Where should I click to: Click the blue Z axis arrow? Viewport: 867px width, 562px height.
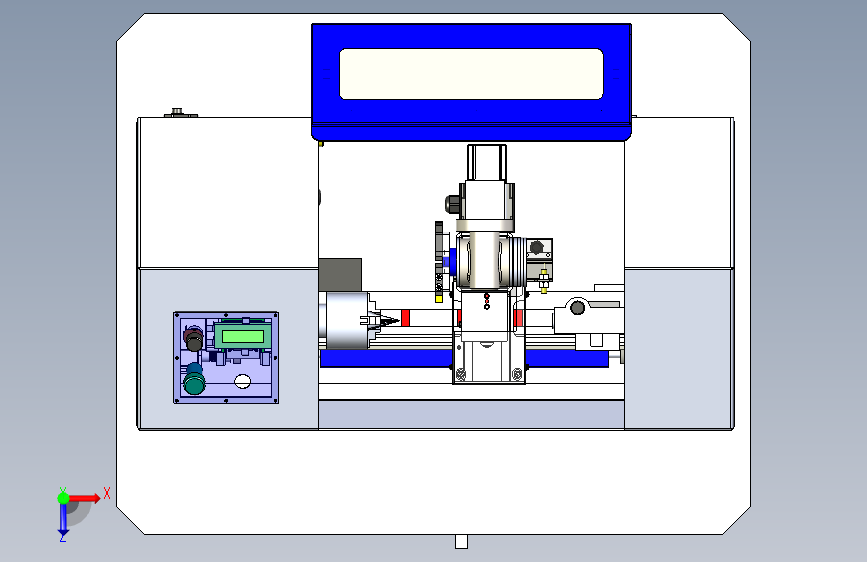point(63,519)
